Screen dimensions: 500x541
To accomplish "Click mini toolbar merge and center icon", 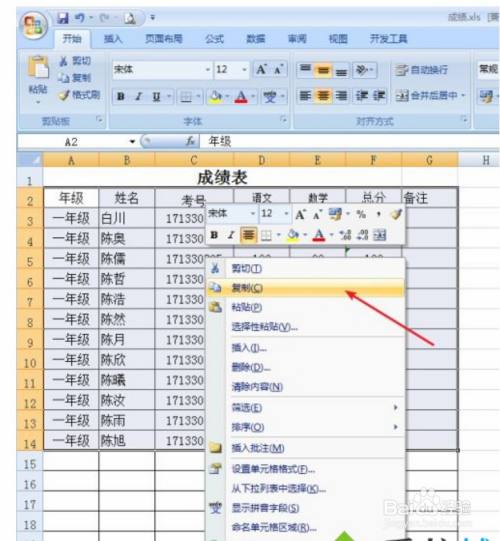I will pos(380,235).
